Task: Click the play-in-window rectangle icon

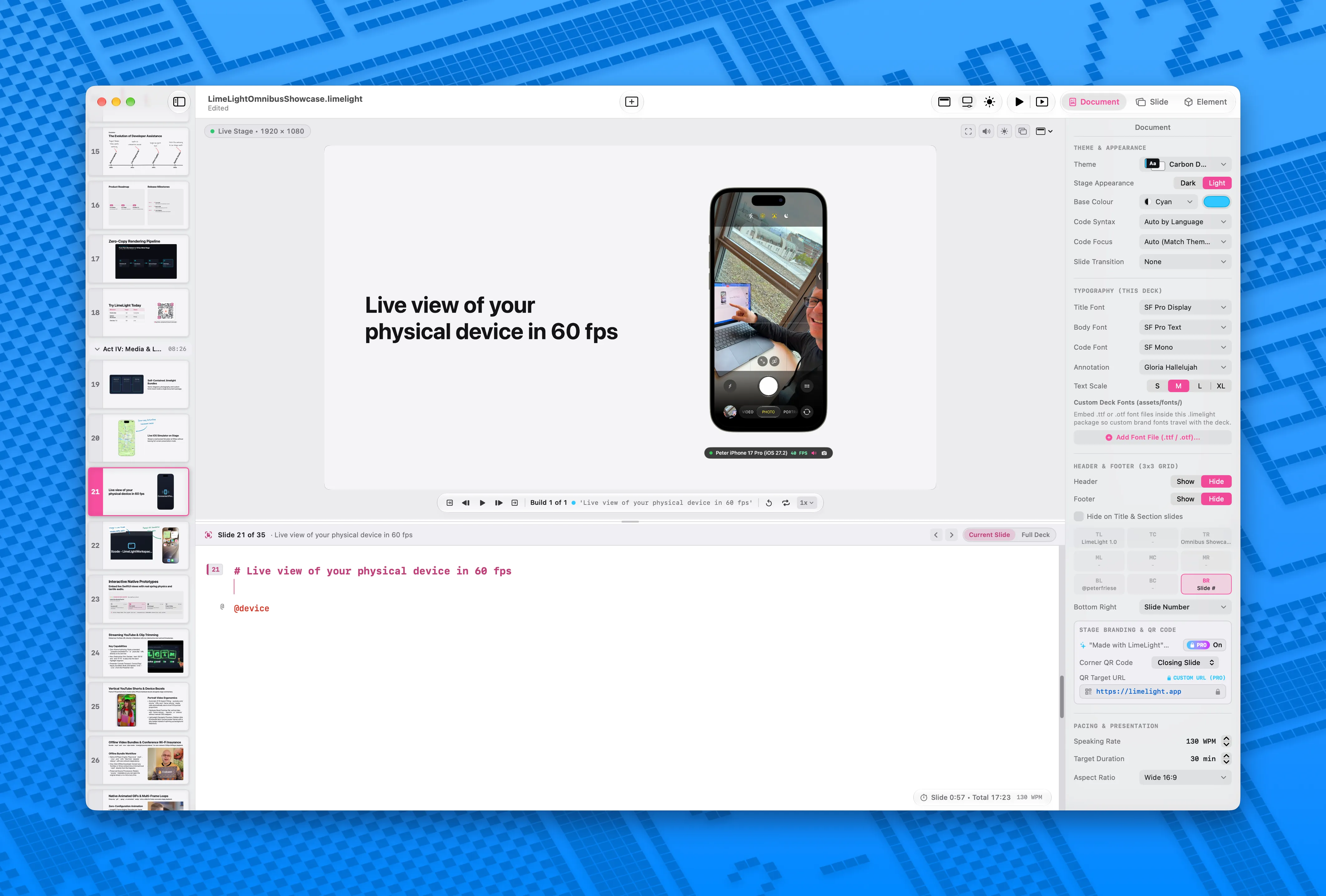Action: pyautogui.click(x=1042, y=101)
